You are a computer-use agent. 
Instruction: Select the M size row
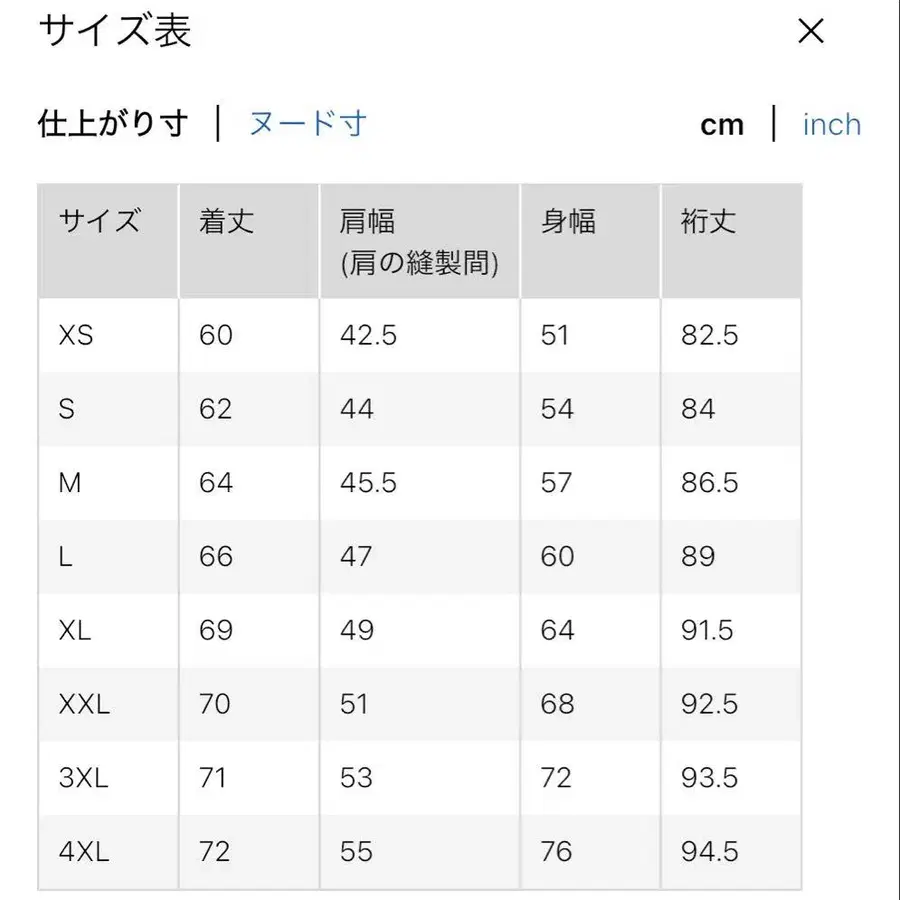pyautogui.click(x=71, y=483)
